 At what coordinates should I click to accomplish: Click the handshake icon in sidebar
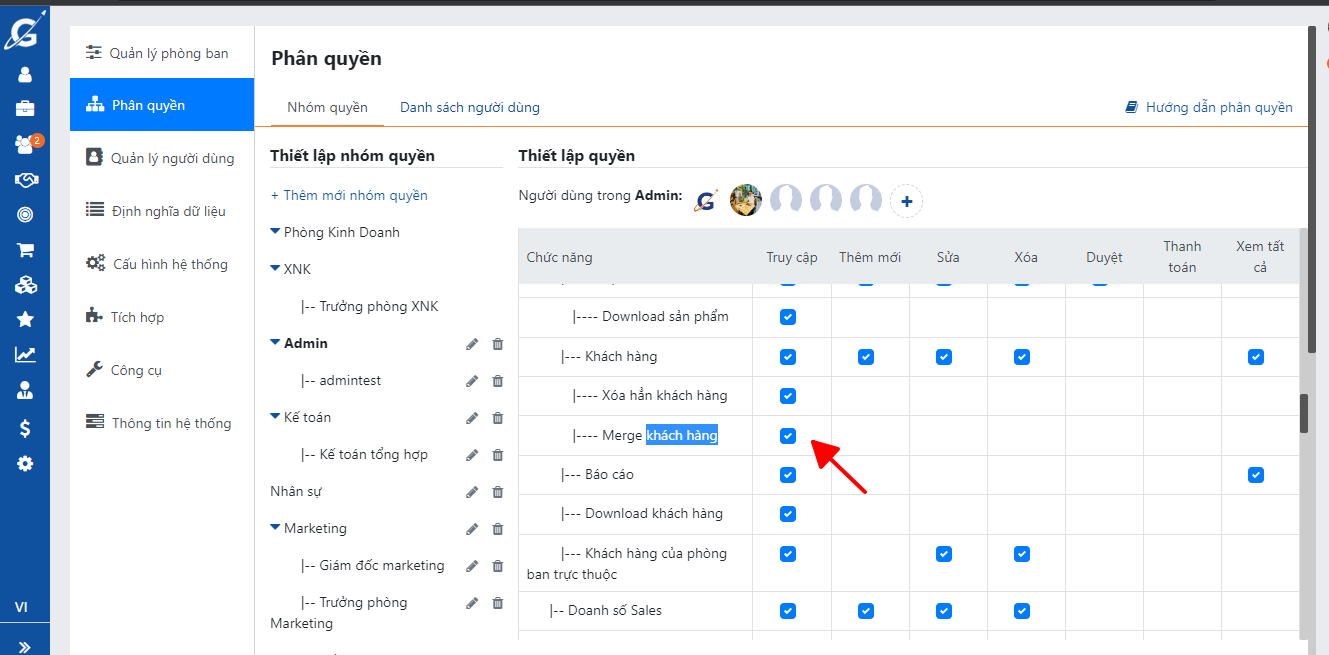[25, 180]
